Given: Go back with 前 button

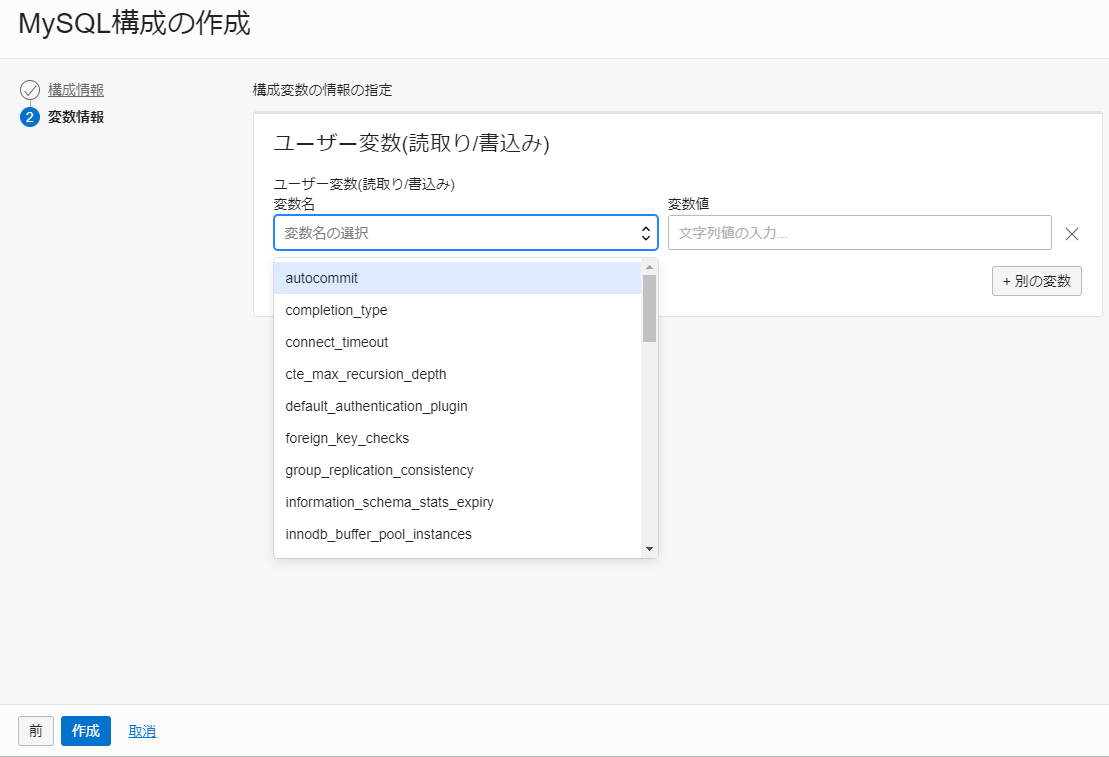Looking at the screenshot, I should coord(36,731).
